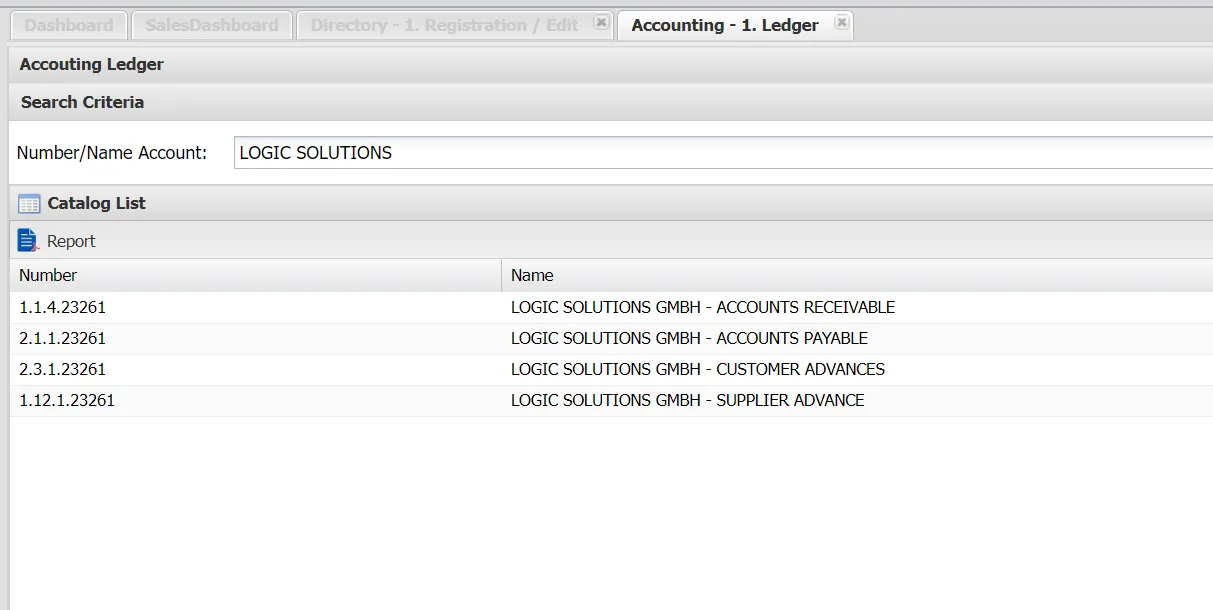Collapse the Search Criteria section header

82,102
